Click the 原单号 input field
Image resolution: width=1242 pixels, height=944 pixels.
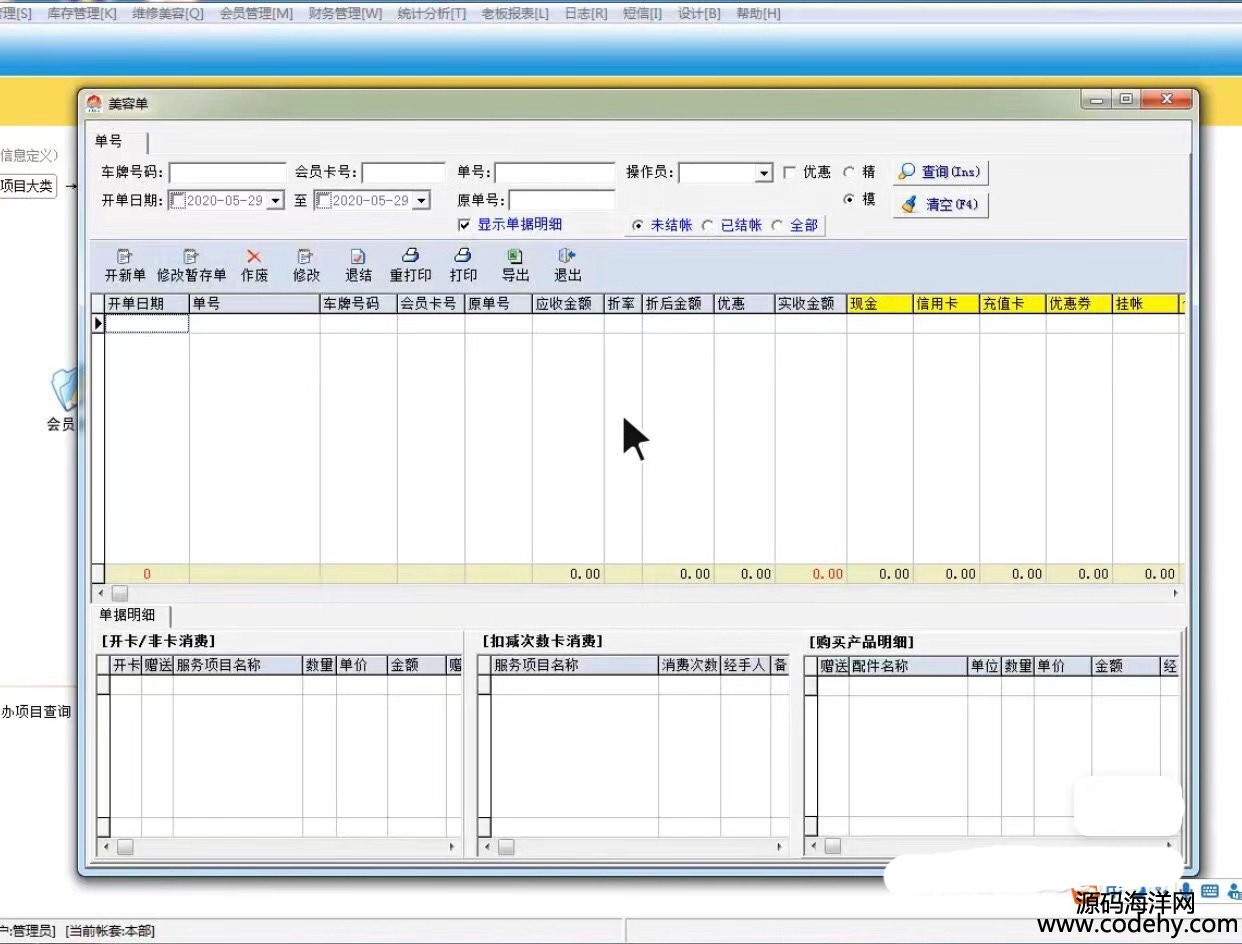click(562, 200)
